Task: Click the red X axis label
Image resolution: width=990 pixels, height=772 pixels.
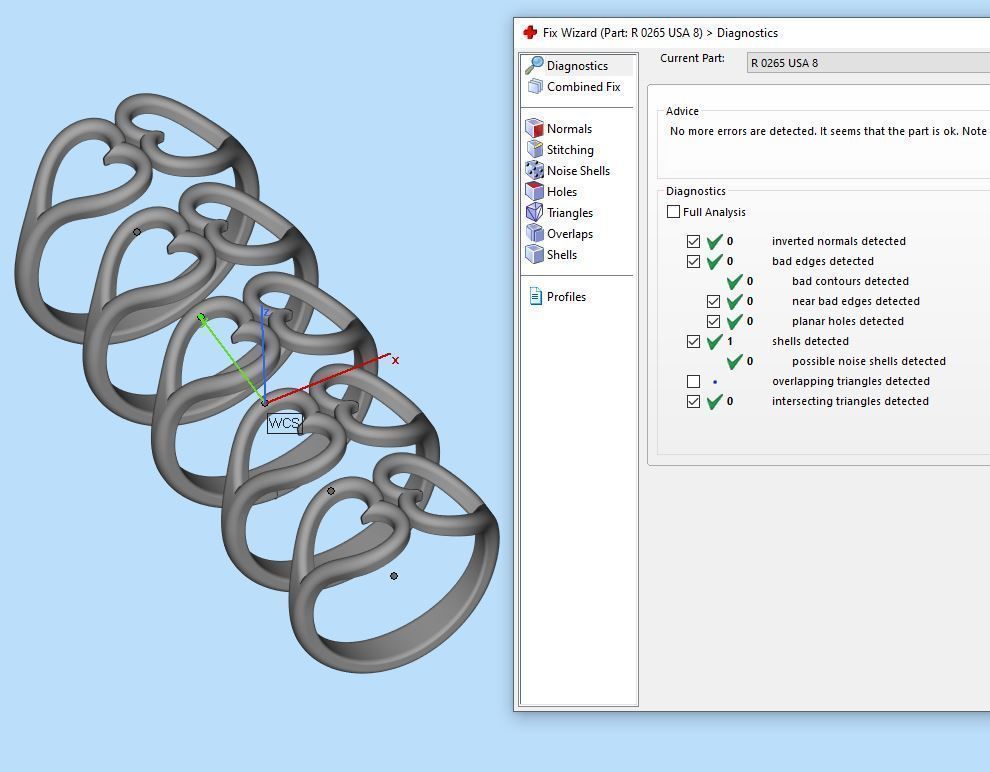Action: click(395, 360)
